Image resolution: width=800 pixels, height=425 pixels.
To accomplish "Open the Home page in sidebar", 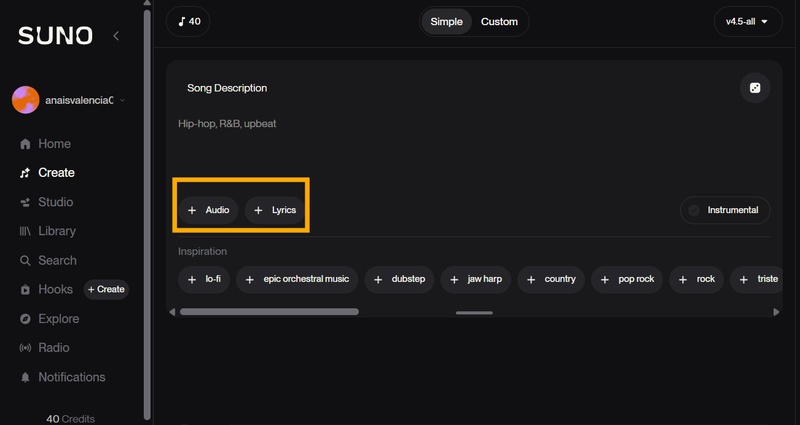I will click(54, 144).
